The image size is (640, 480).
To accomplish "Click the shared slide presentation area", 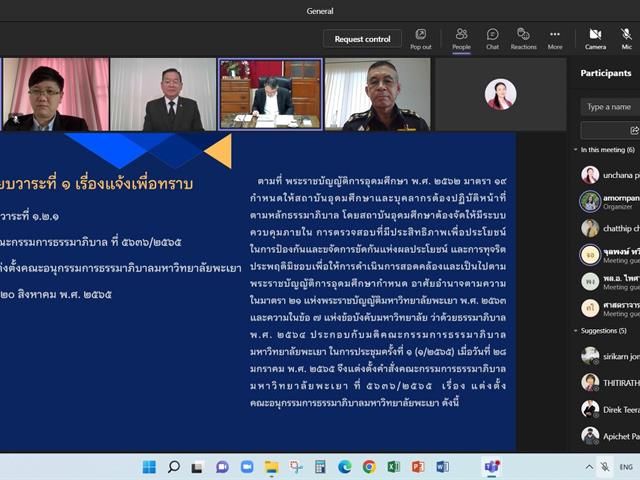I will pos(258,291).
